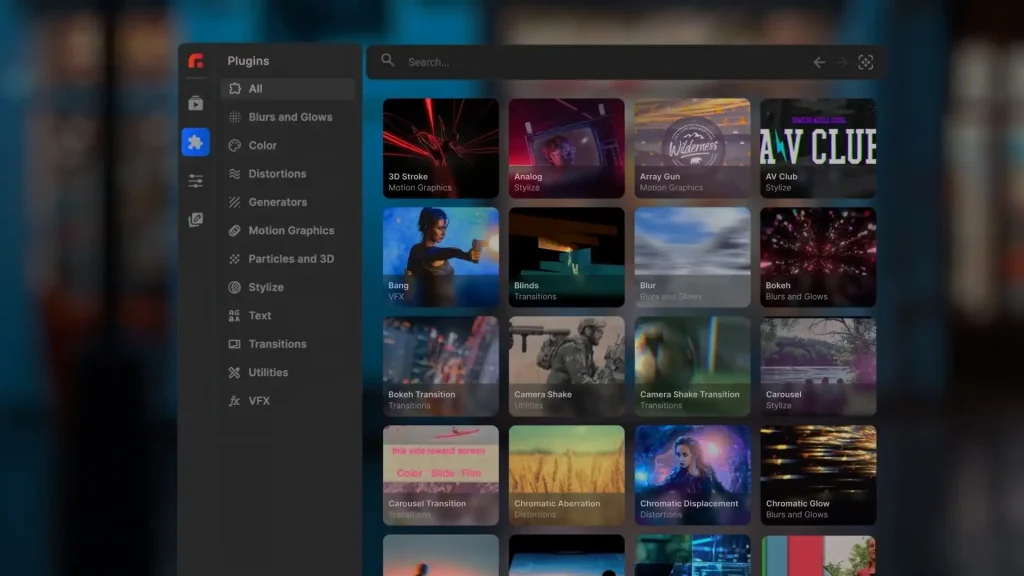The width and height of the screenshot is (1024, 576).
Task: Open the Blurs and Glows category
Action: click(288, 117)
